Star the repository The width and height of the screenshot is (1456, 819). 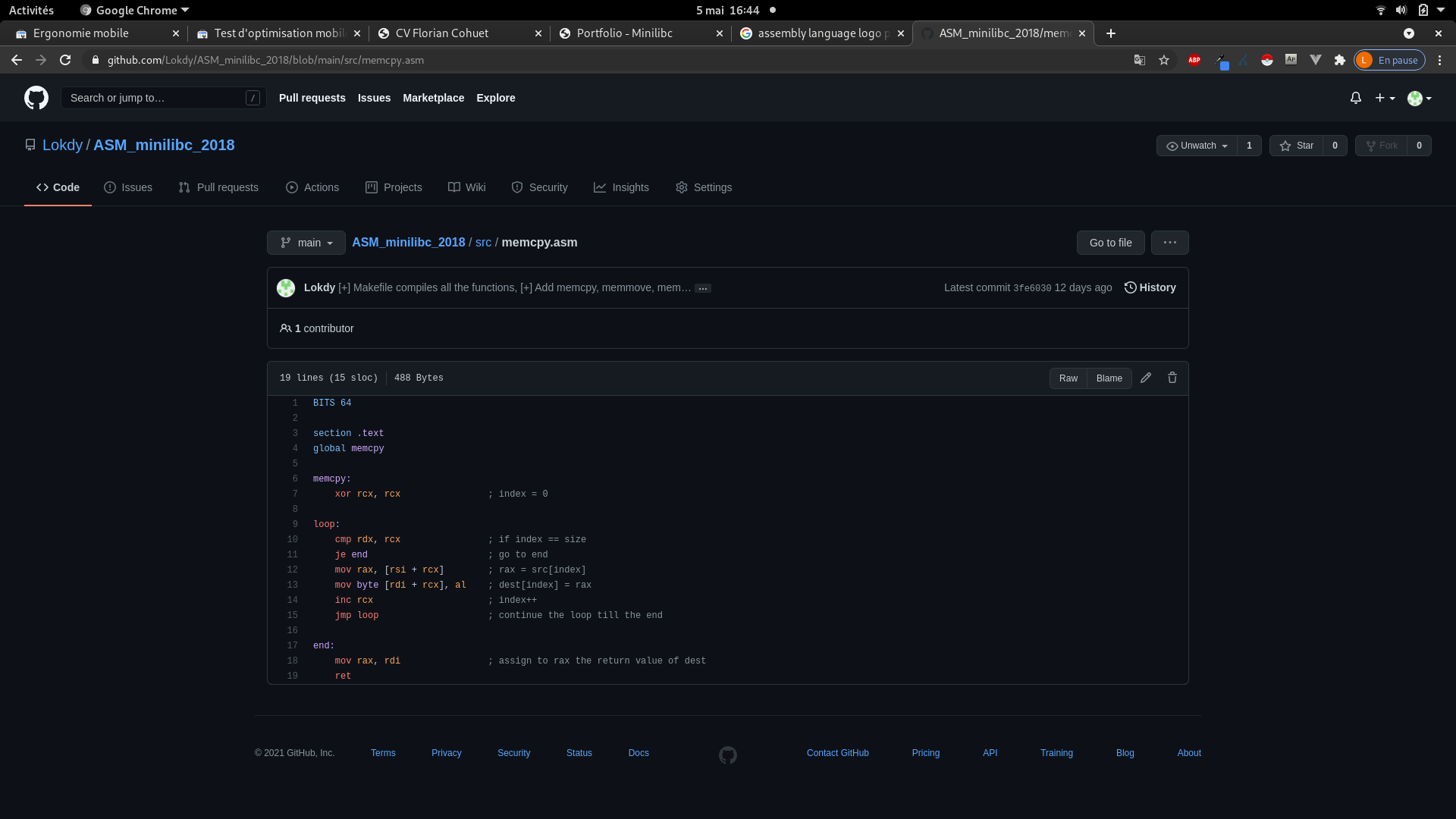pos(1296,146)
